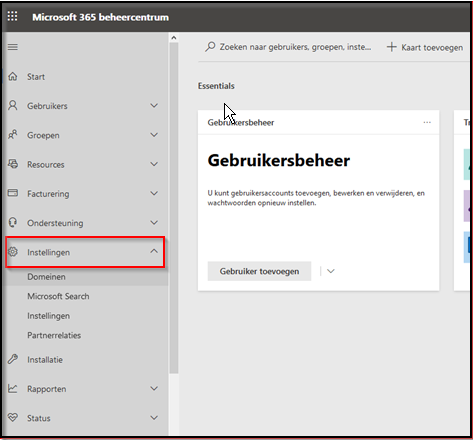Click the Installatie wrench icon

(13, 359)
